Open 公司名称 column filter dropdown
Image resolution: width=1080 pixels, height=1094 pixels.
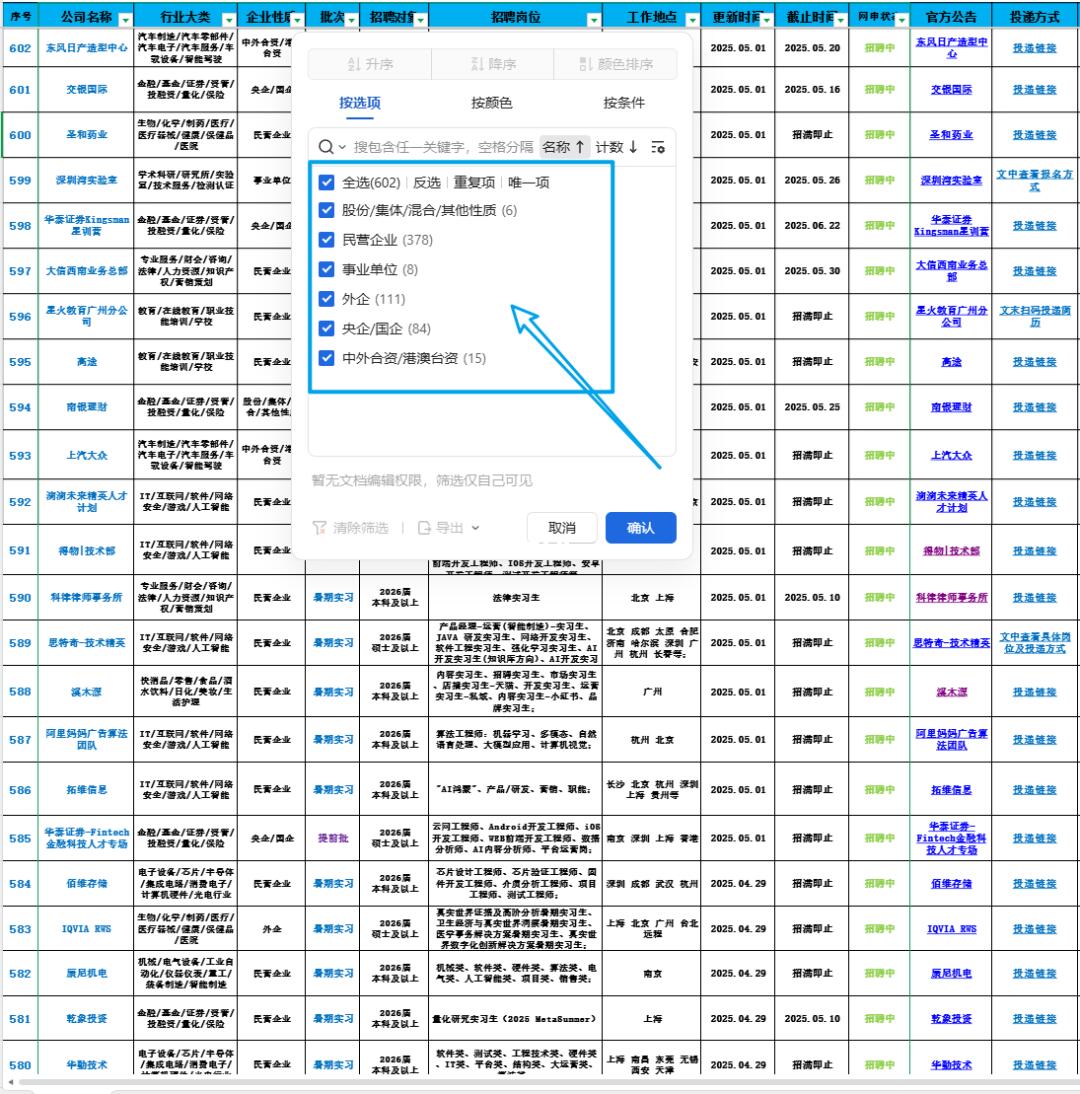[x=126, y=20]
